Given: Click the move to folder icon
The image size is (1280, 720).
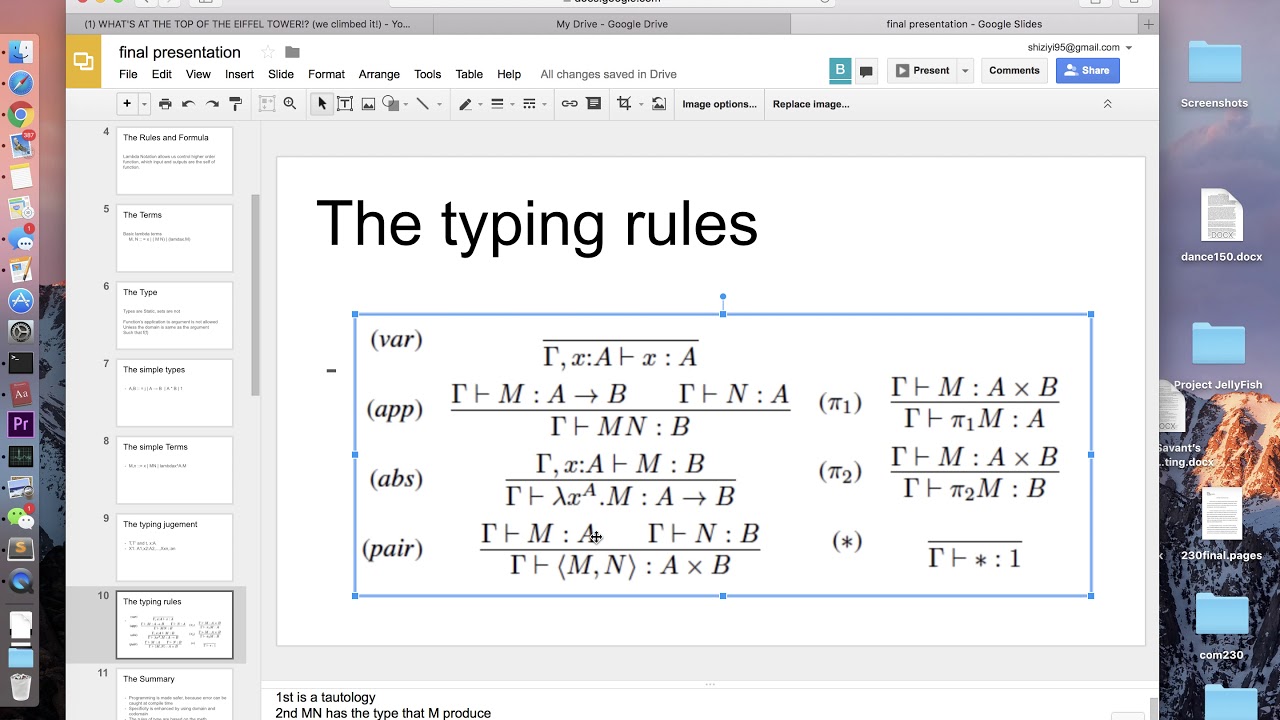Looking at the screenshot, I should (292, 52).
